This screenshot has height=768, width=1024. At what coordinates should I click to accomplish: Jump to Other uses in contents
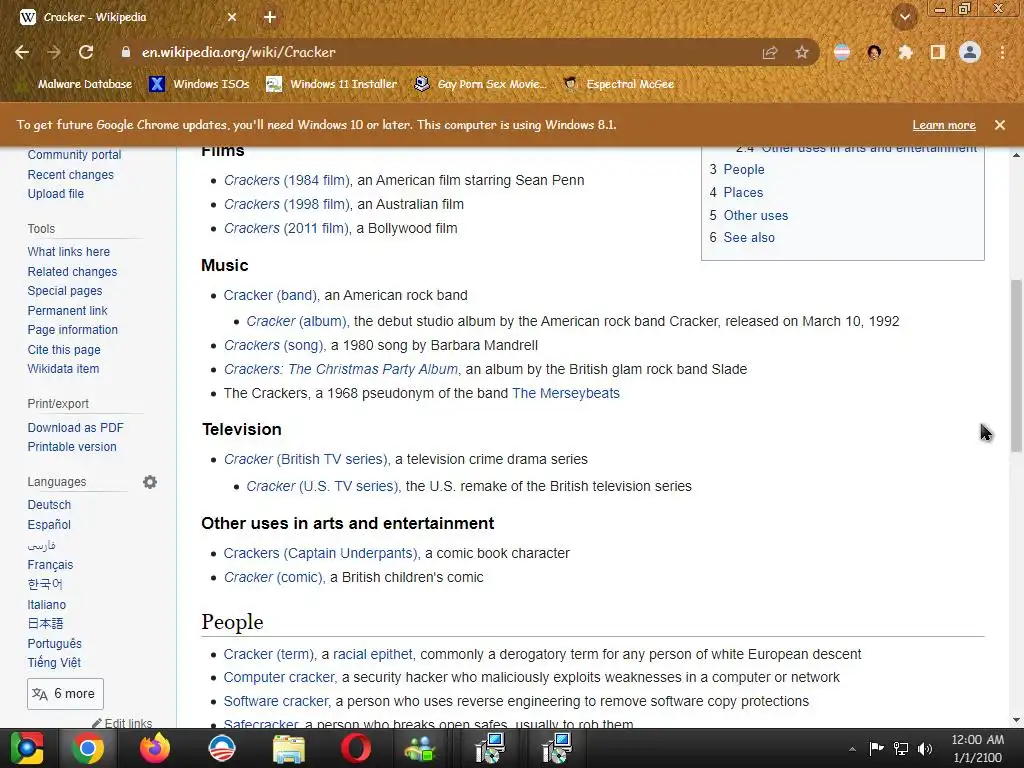(756, 216)
